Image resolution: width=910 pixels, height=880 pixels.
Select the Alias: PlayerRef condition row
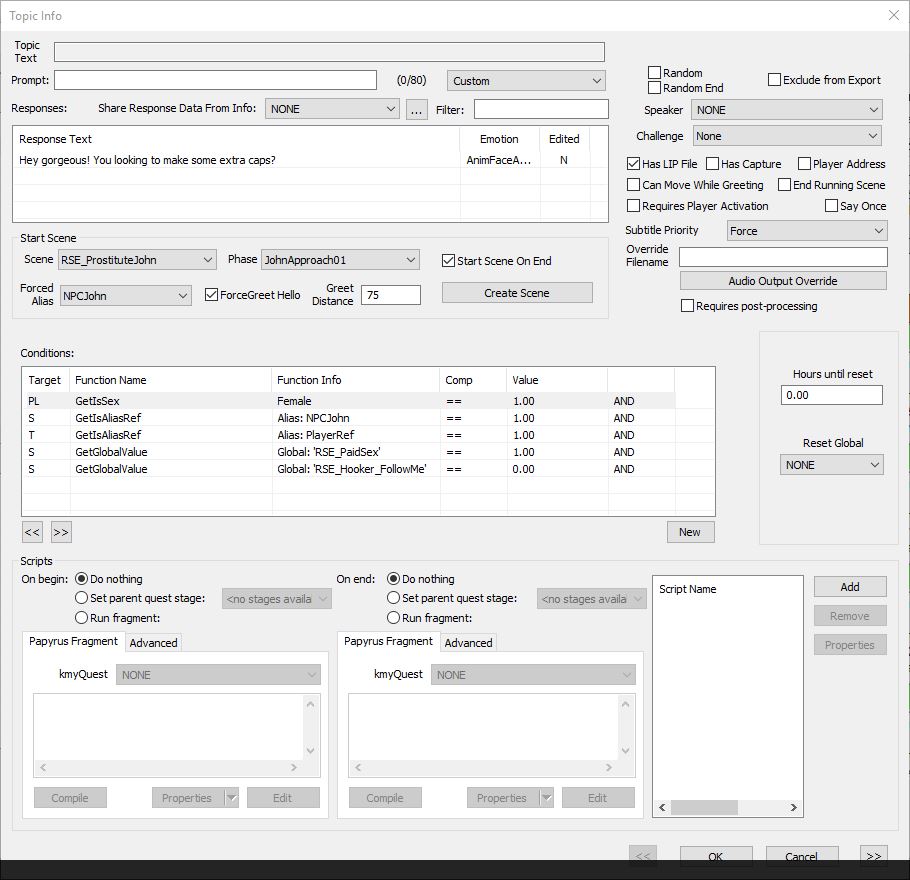pos(348,435)
